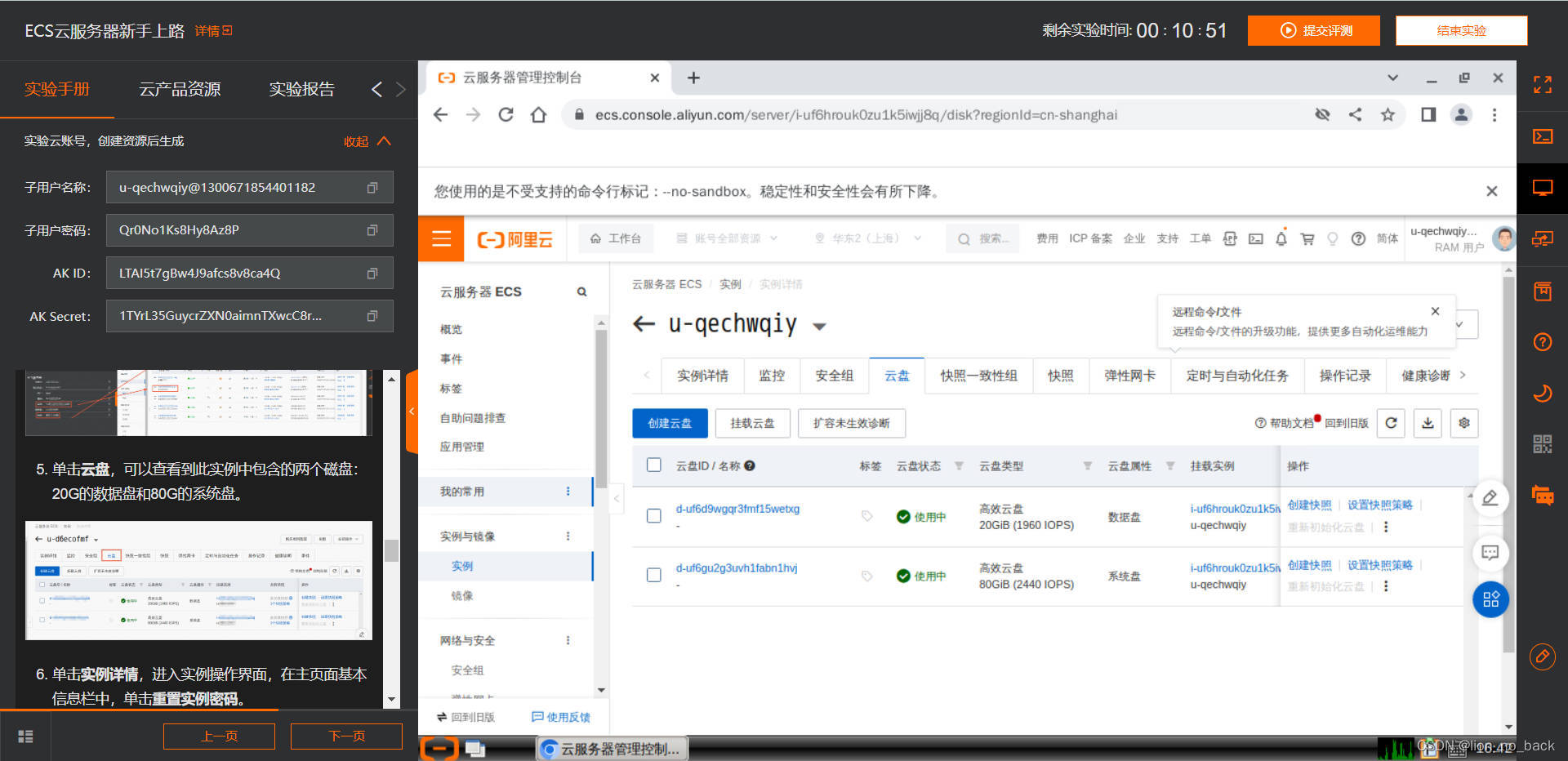This screenshot has height=761, width=1568.
Task: Open Cloud Shell terminal icon in header
Action: tap(1256, 238)
